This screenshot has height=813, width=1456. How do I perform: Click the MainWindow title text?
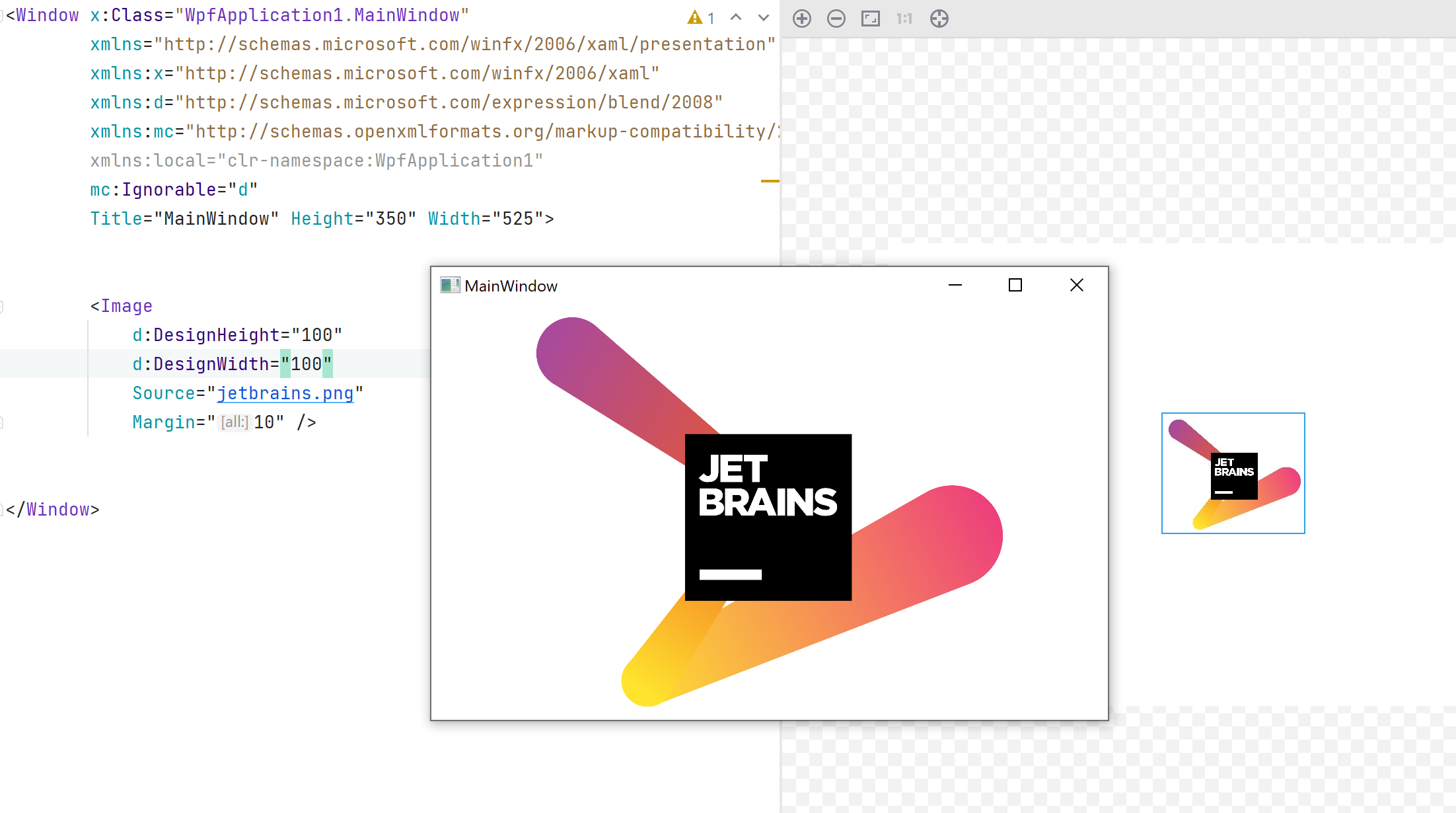(x=511, y=286)
